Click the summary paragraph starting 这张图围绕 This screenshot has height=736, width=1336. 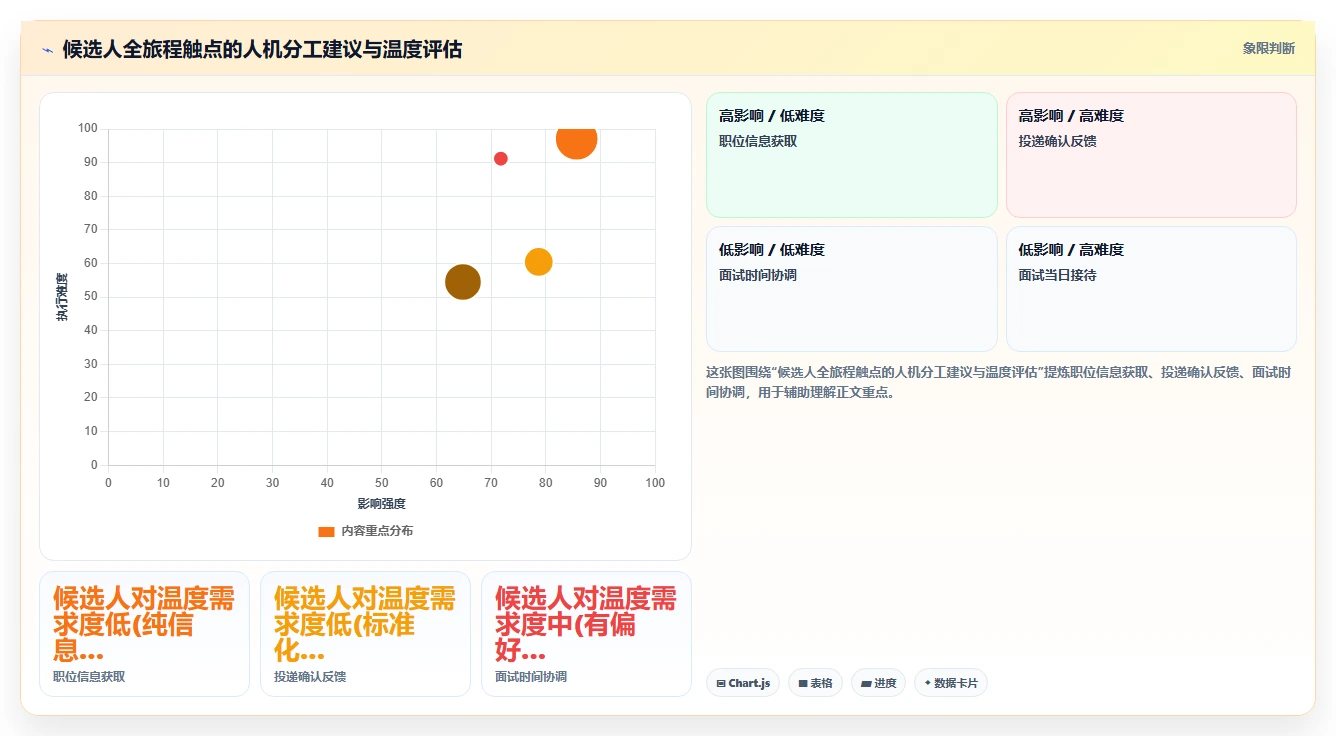[998, 382]
